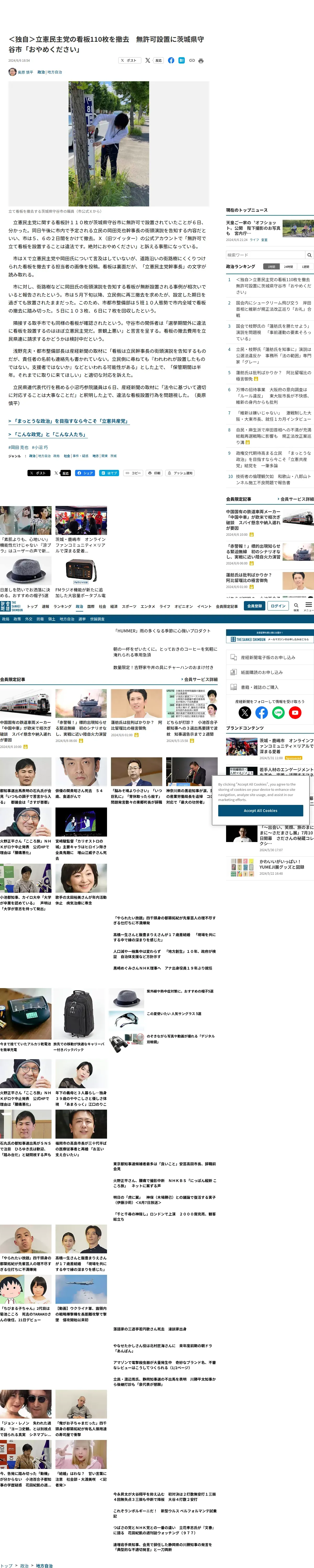This screenshot has width=314, height=1568.
Task: Click Accept All Cookies button
Action: pyautogui.click(x=260, y=811)
